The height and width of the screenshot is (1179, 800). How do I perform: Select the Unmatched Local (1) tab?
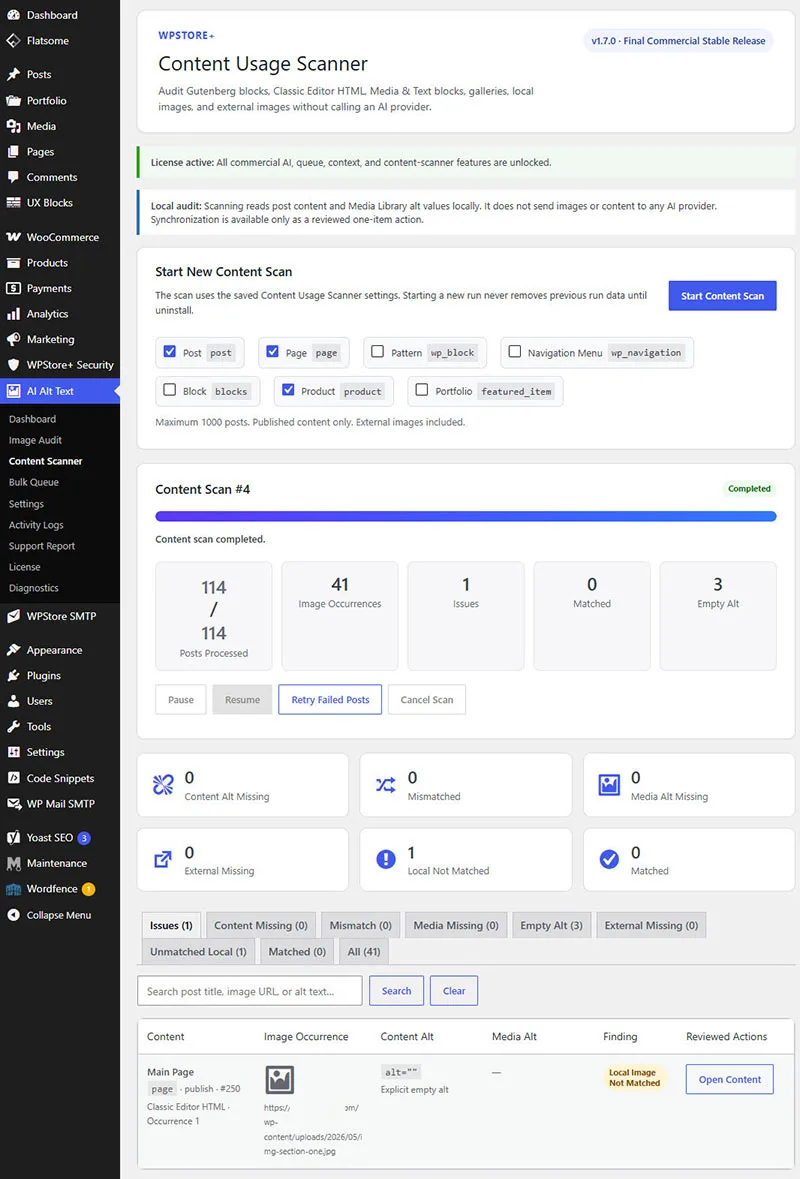[x=198, y=951]
